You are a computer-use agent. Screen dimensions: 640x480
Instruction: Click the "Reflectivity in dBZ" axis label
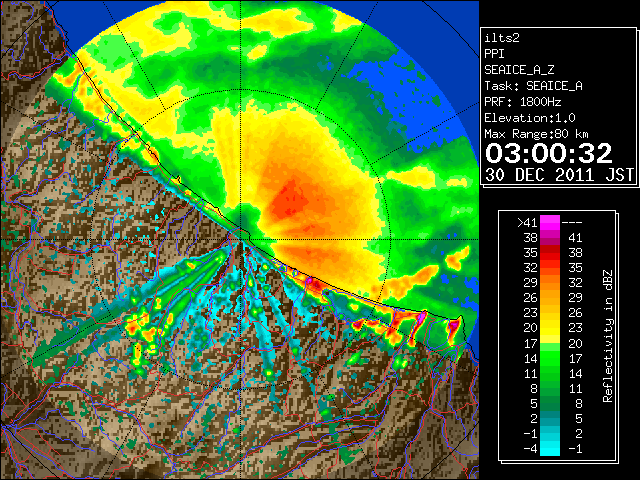(608, 336)
